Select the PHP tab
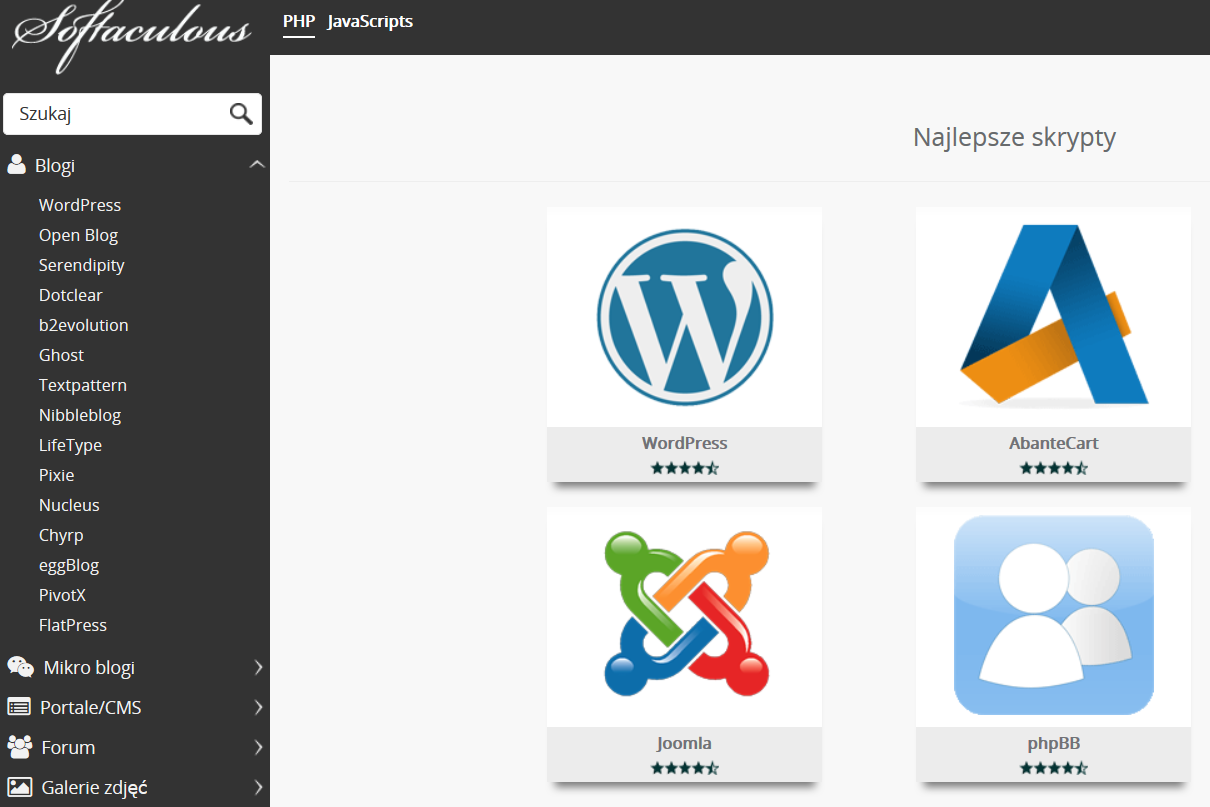This screenshot has height=807, width=1210. tap(298, 21)
